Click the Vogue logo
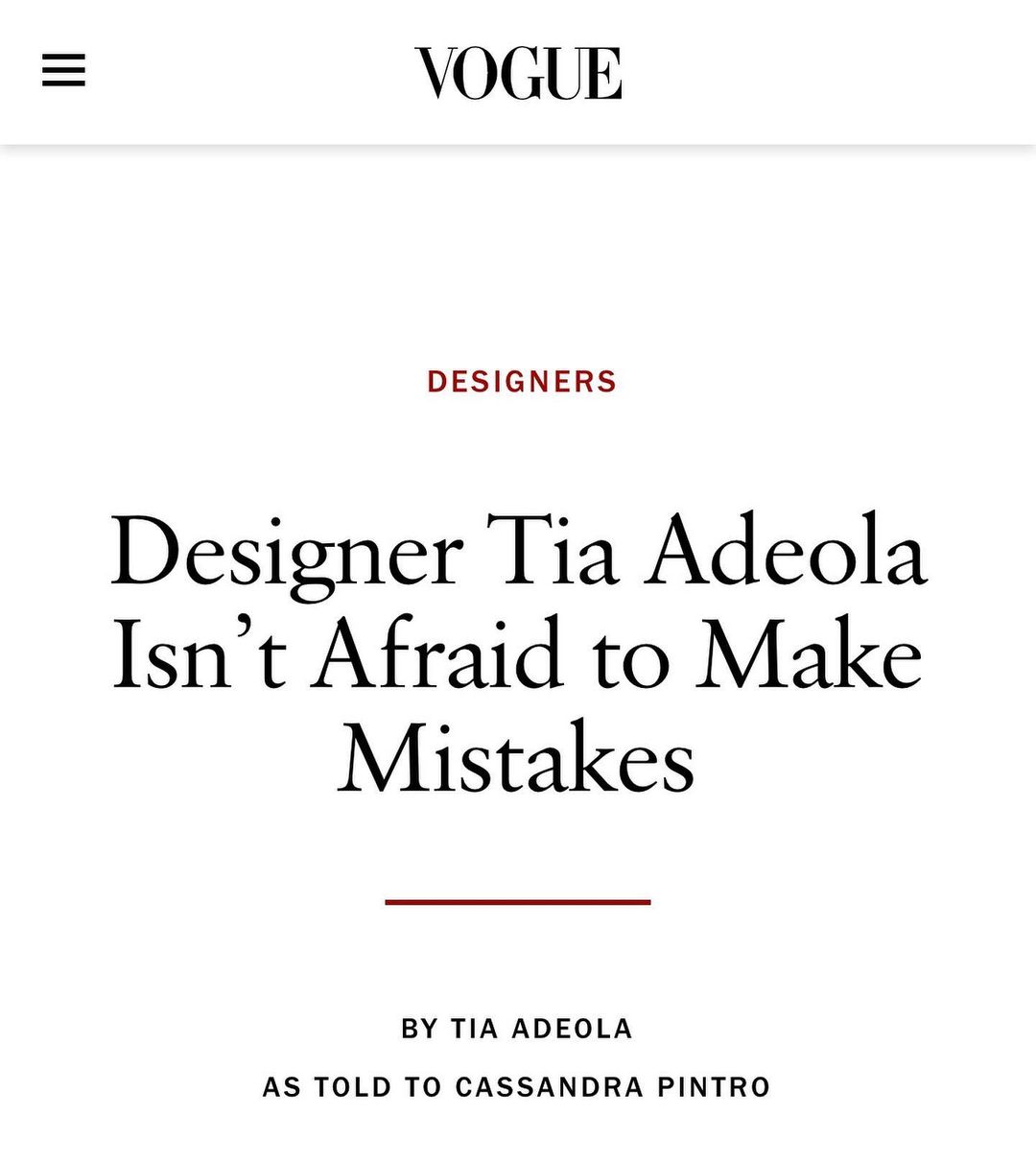This screenshot has height=1163, width=1036. [518, 73]
